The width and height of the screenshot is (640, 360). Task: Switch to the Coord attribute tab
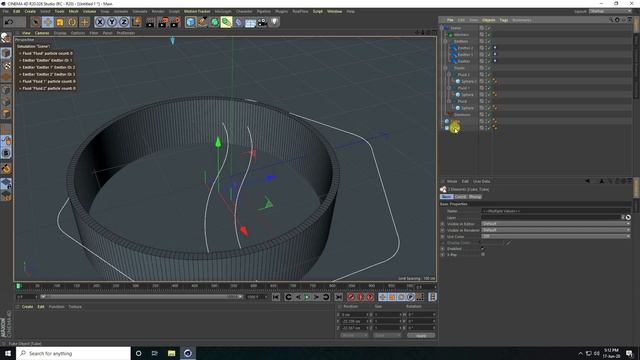point(460,197)
